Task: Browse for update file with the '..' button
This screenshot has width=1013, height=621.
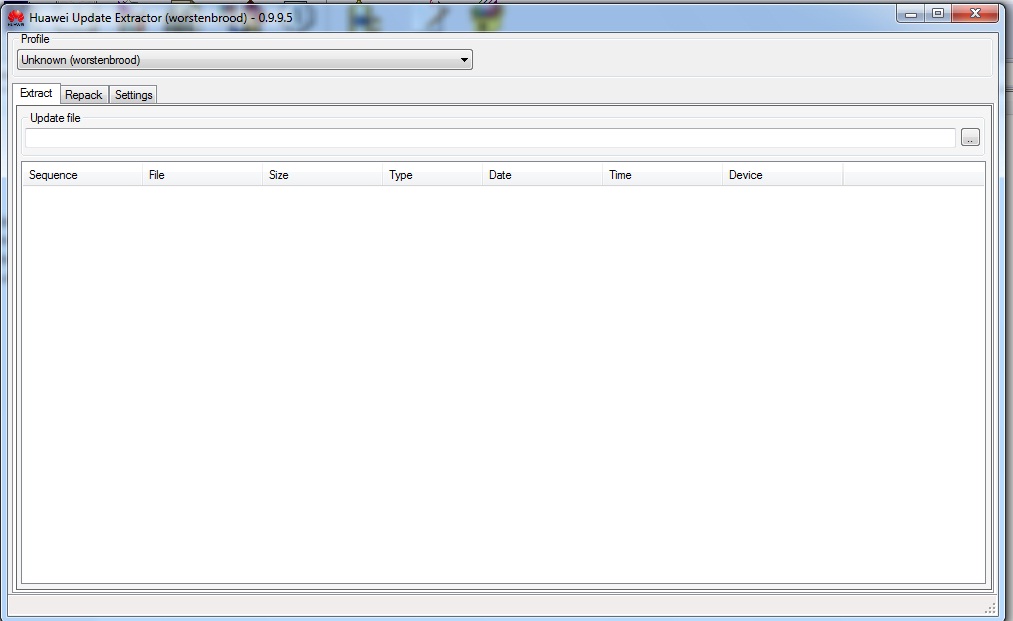Action: (970, 138)
